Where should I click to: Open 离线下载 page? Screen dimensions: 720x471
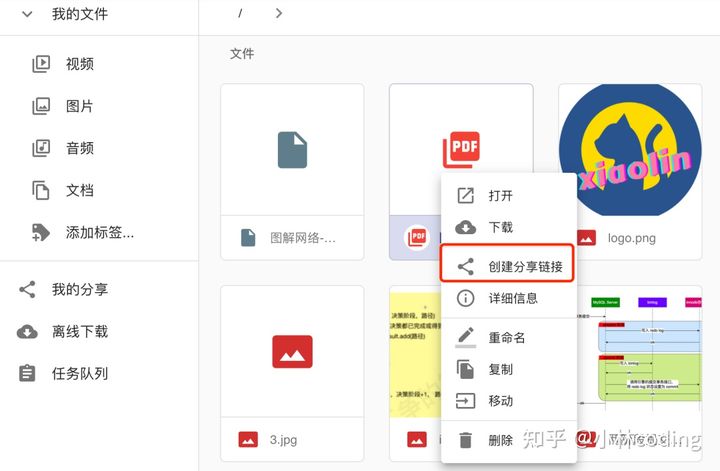coord(80,331)
